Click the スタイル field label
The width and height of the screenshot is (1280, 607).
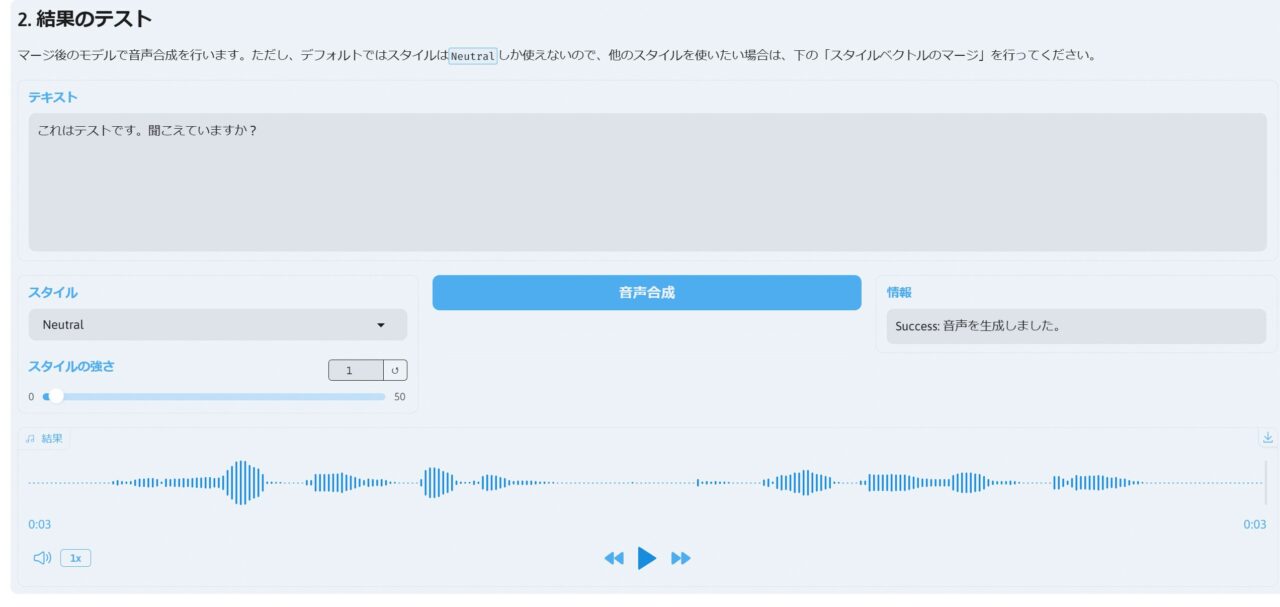[53, 293]
